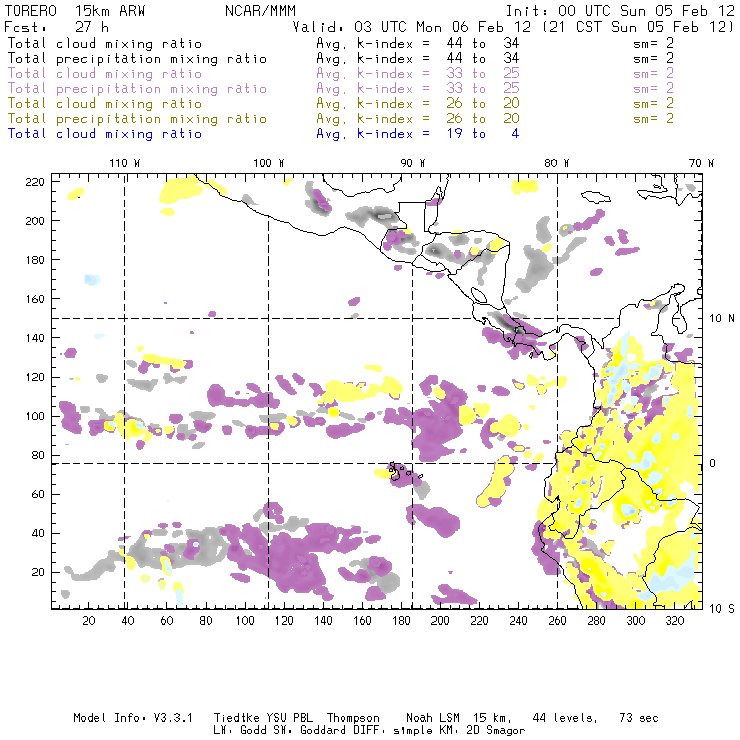Click the '260' tick label on horizontal axis

click(557, 621)
